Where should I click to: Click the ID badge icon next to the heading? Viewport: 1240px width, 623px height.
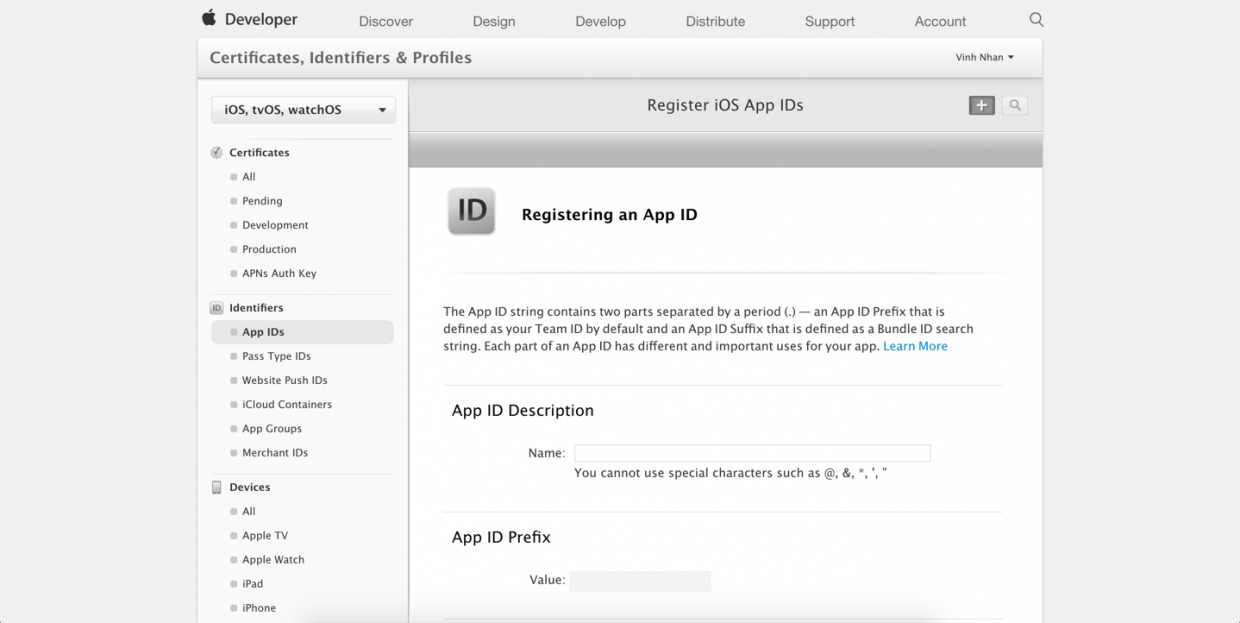coord(470,211)
